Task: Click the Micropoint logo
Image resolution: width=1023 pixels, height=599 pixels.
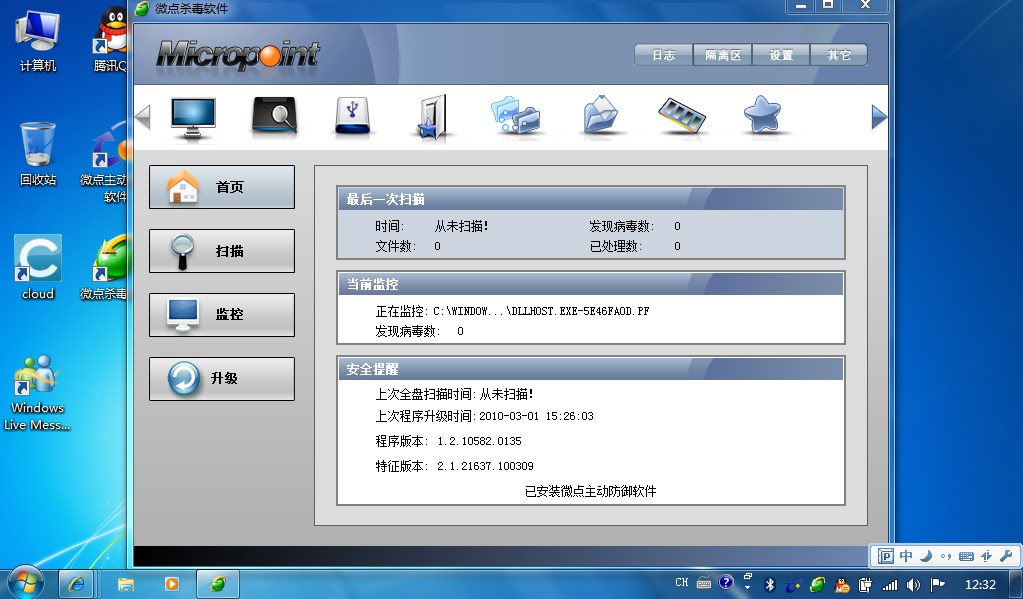Action: click(238, 55)
